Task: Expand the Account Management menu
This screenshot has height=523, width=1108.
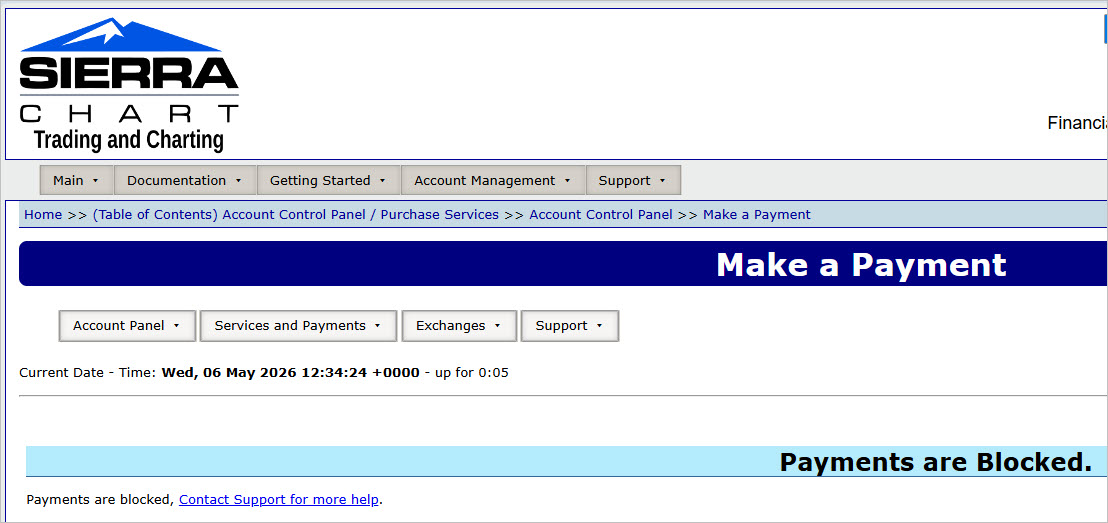Action: (493, 180)
